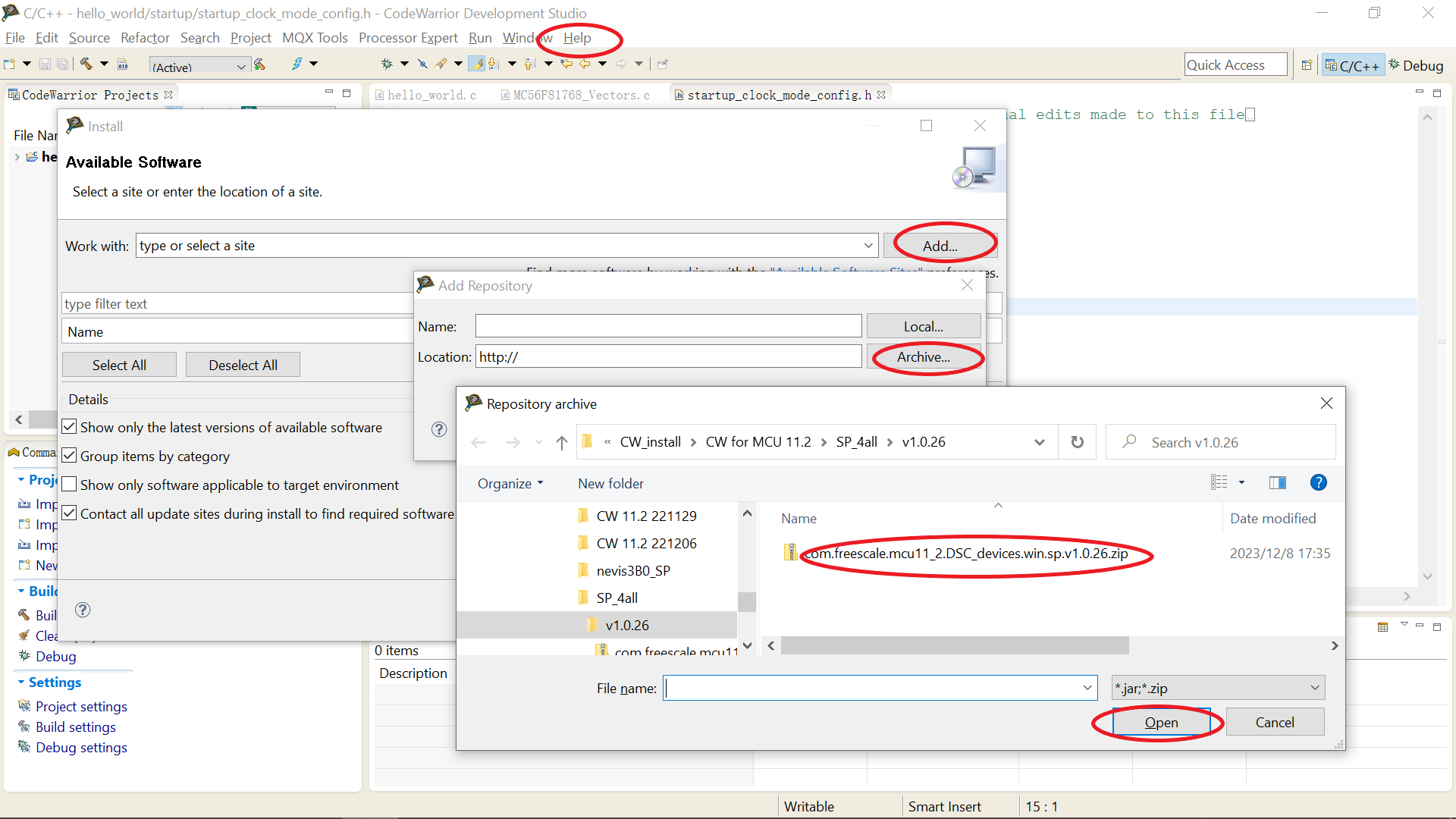Click the Local... button in Add Repository

pos(923,326)
